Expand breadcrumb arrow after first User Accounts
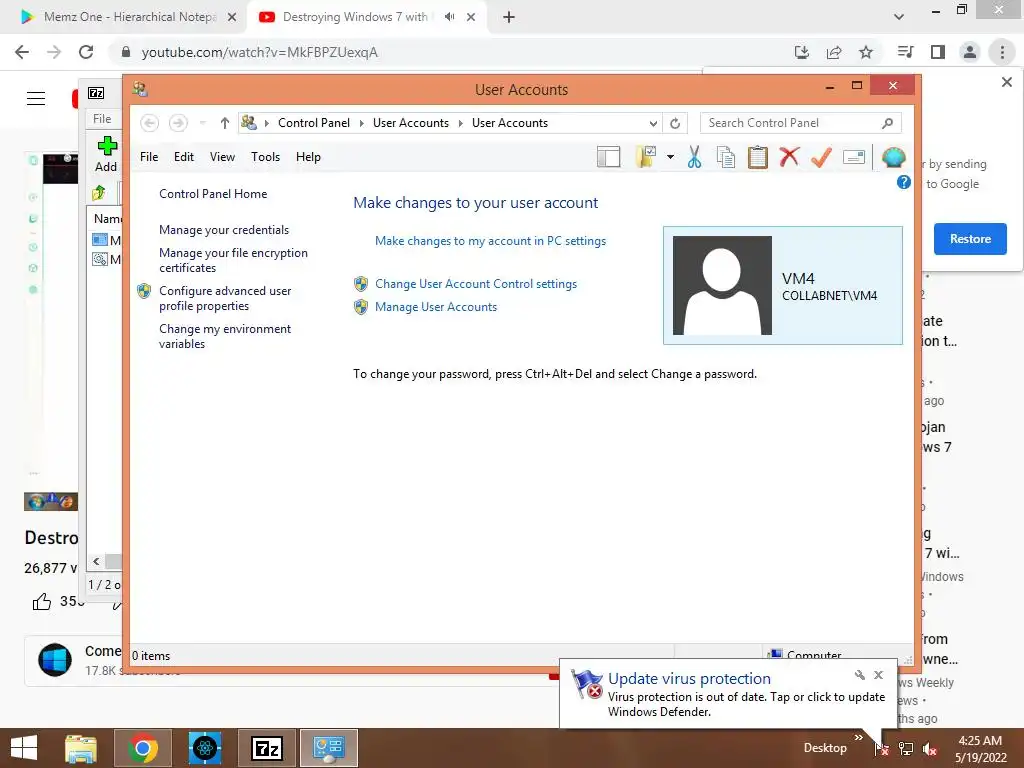The height and width of the screenshot is (768, 1024). pos(460,123)
